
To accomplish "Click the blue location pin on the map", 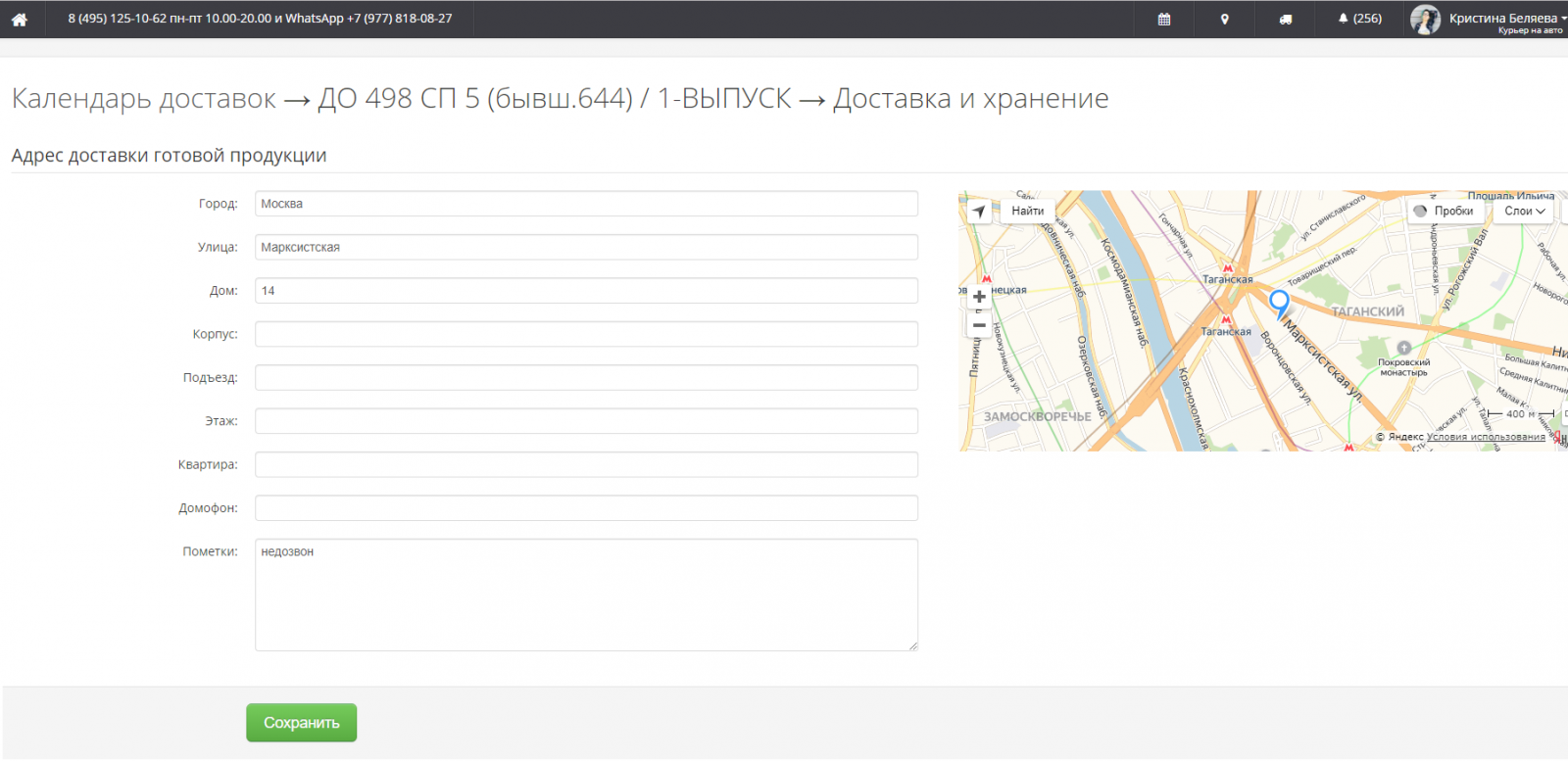I will click(x=1279, y=305).
